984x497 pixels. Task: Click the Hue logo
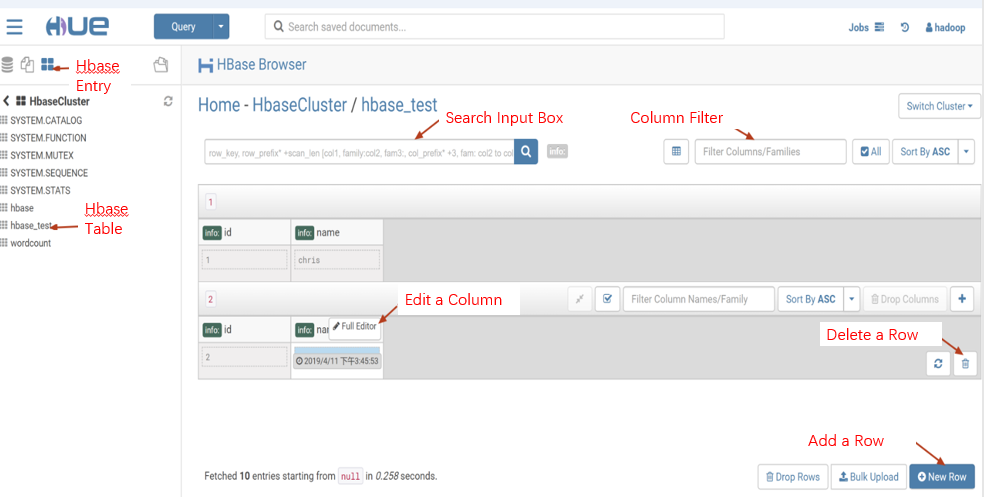point(77,26)
